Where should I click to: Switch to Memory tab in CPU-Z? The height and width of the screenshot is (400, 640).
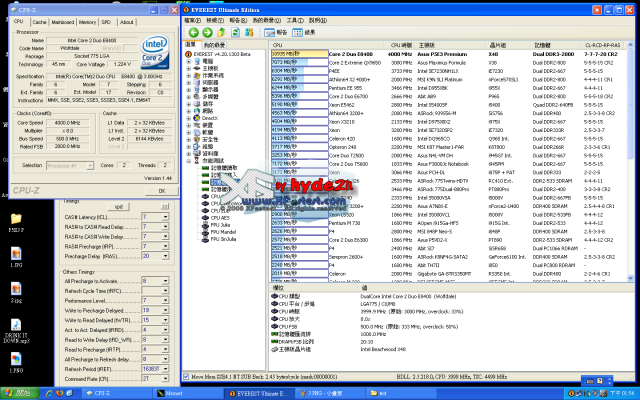(87, 22)
